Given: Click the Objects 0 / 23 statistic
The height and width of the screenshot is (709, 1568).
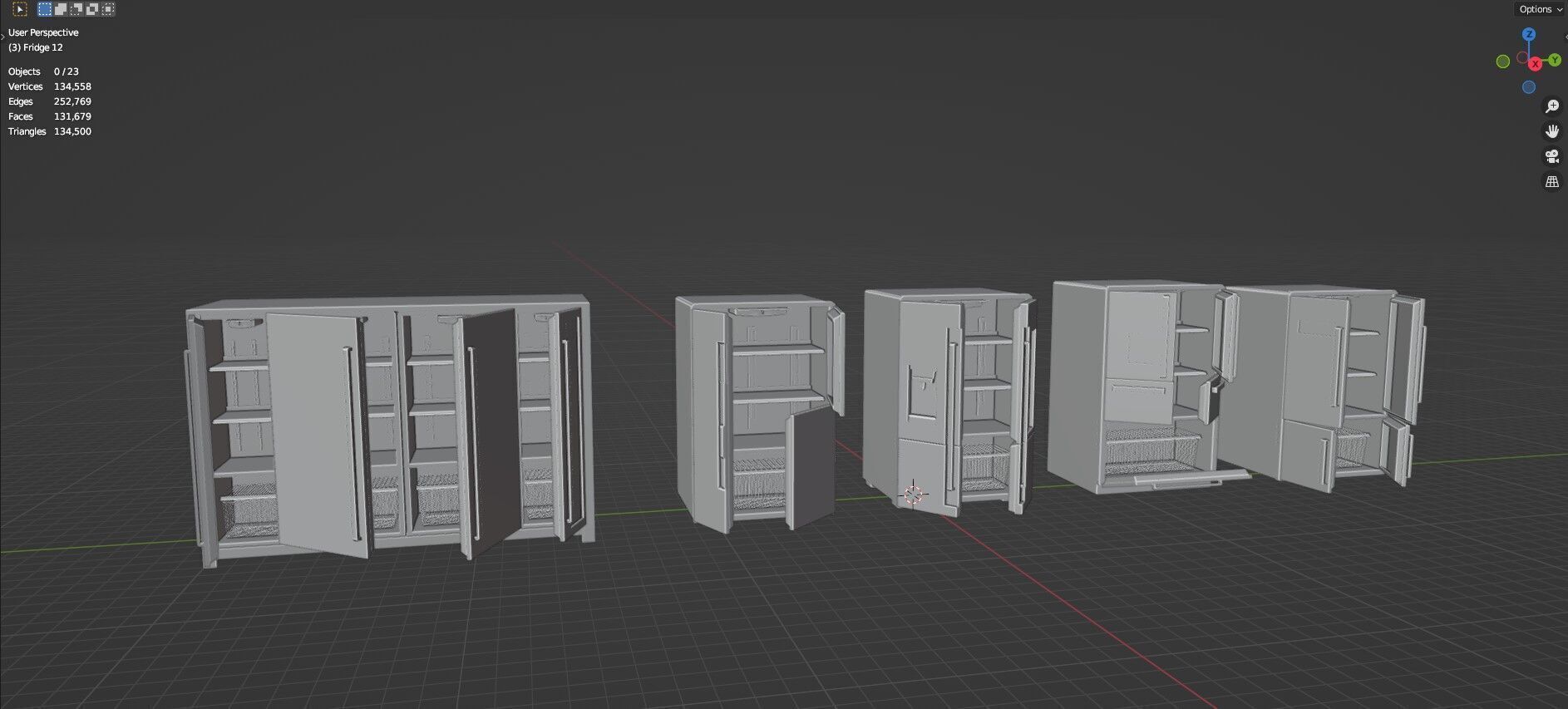Looking at the screenshot, I should pos(43,71).
